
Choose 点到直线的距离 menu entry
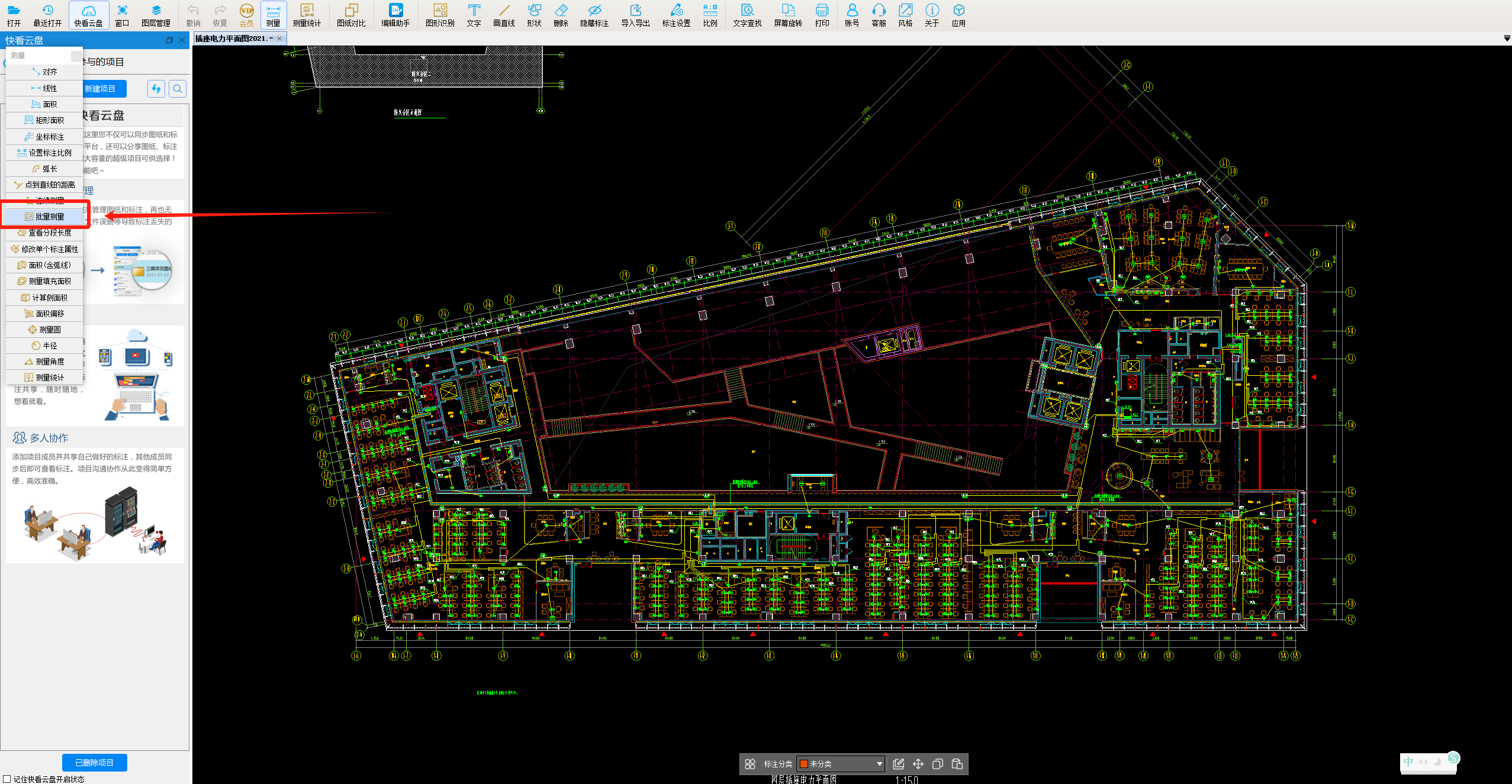44,185
